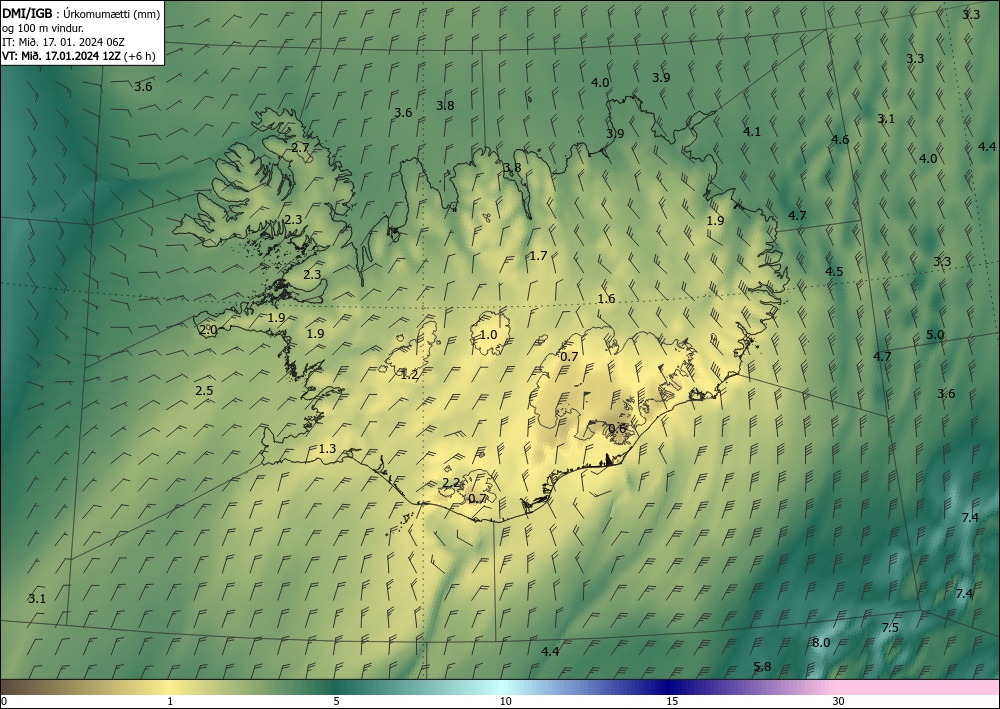Select the 15 label on the color scale
The image size is (1000, 709).
click(672, 701)
